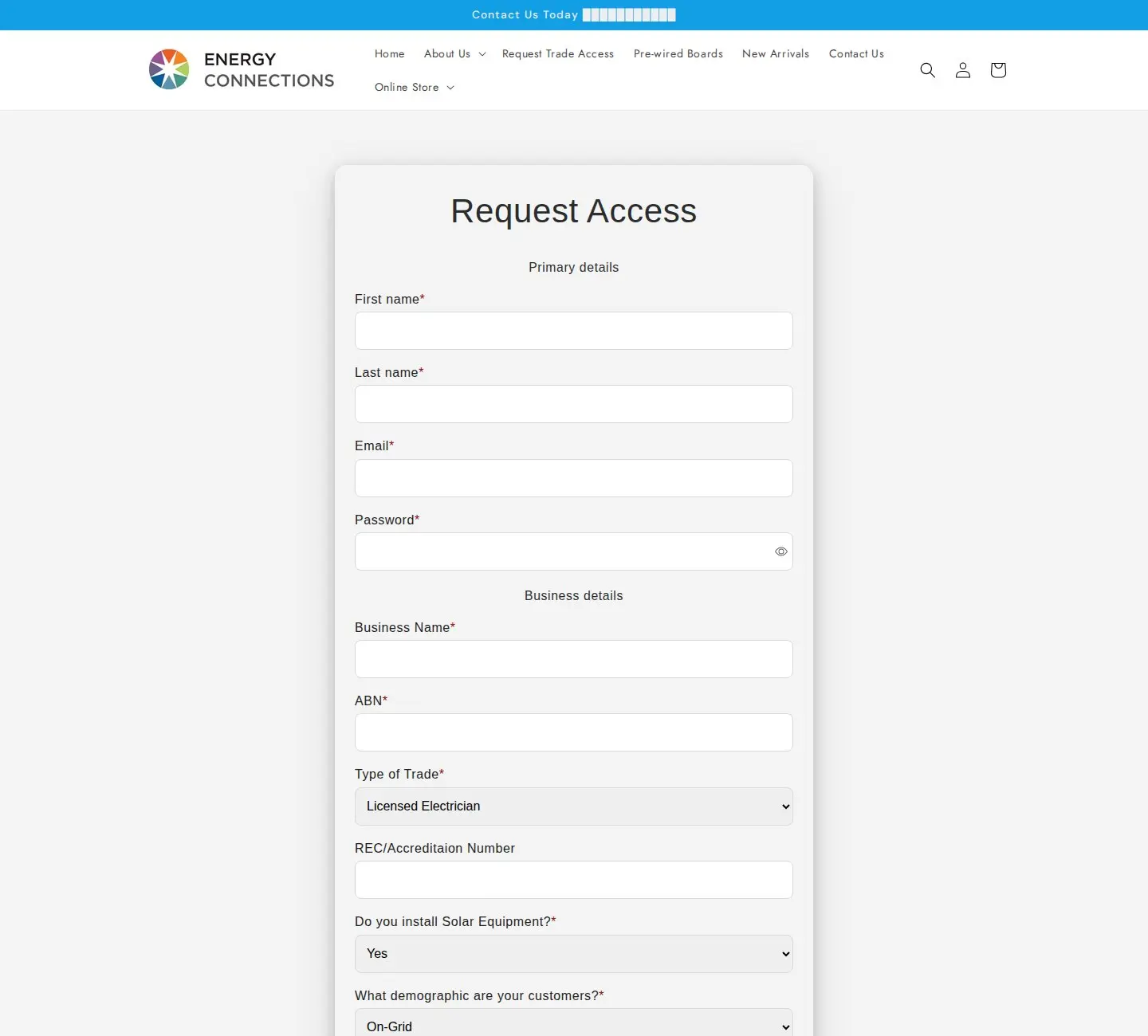
Task: Open the Type of Trade dropdown
Action: (574, 806)
